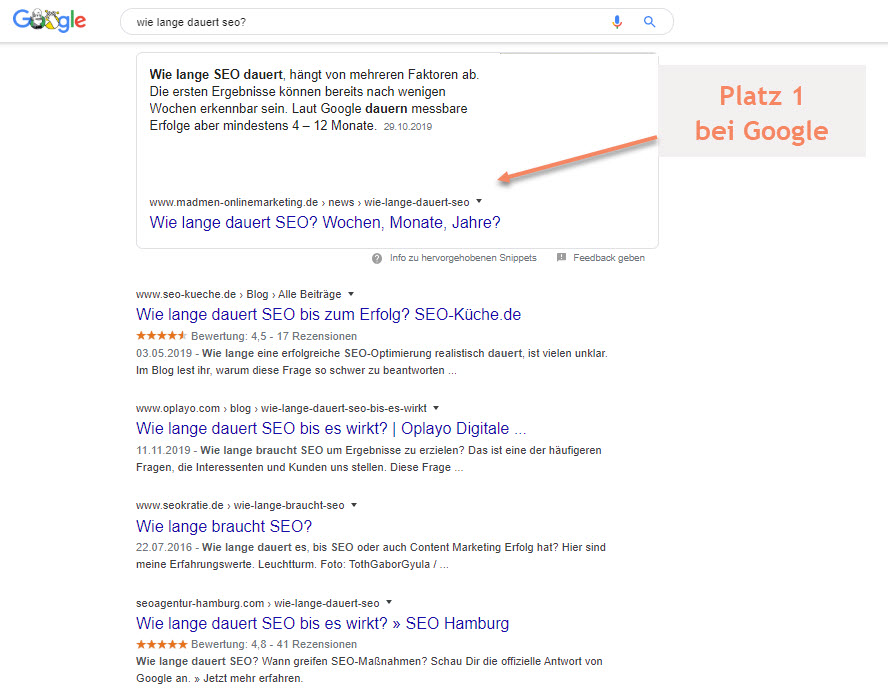888x697 pixels.
Task: Expand the dropdown arrow next to the seoagentur-hamburg.com URL
Action: [389, 602]
